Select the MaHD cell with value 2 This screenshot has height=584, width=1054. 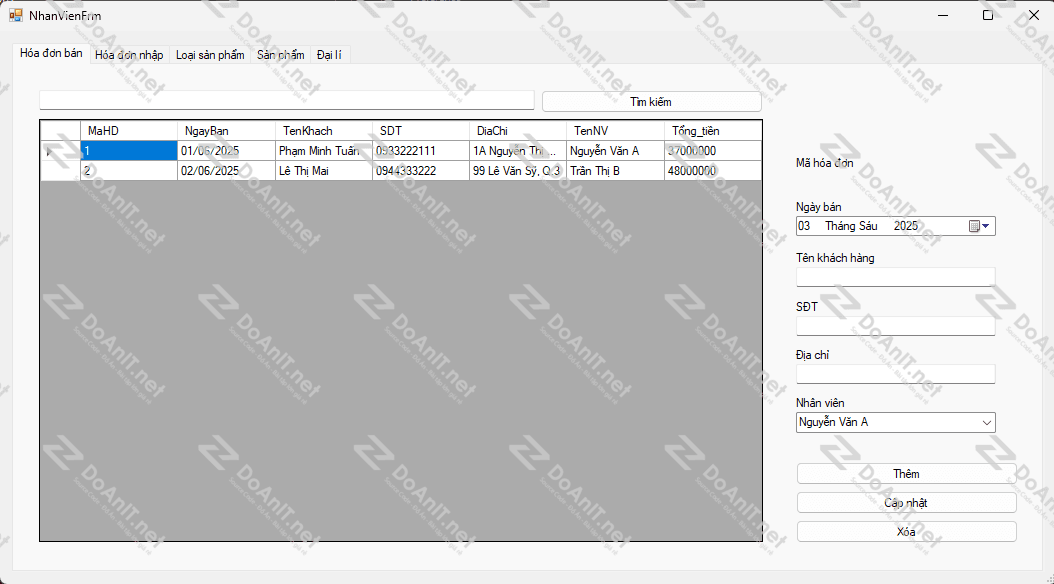(x=129, y=171)
